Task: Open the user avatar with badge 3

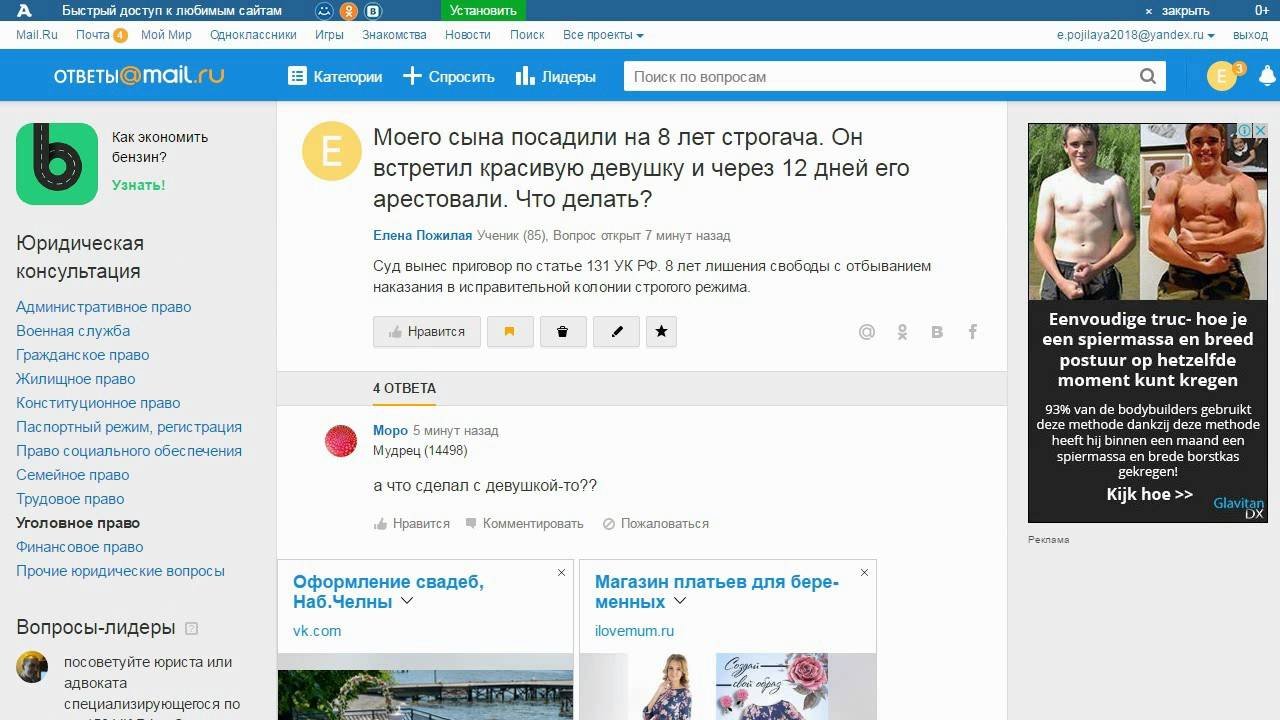Action: point(1223,76)
